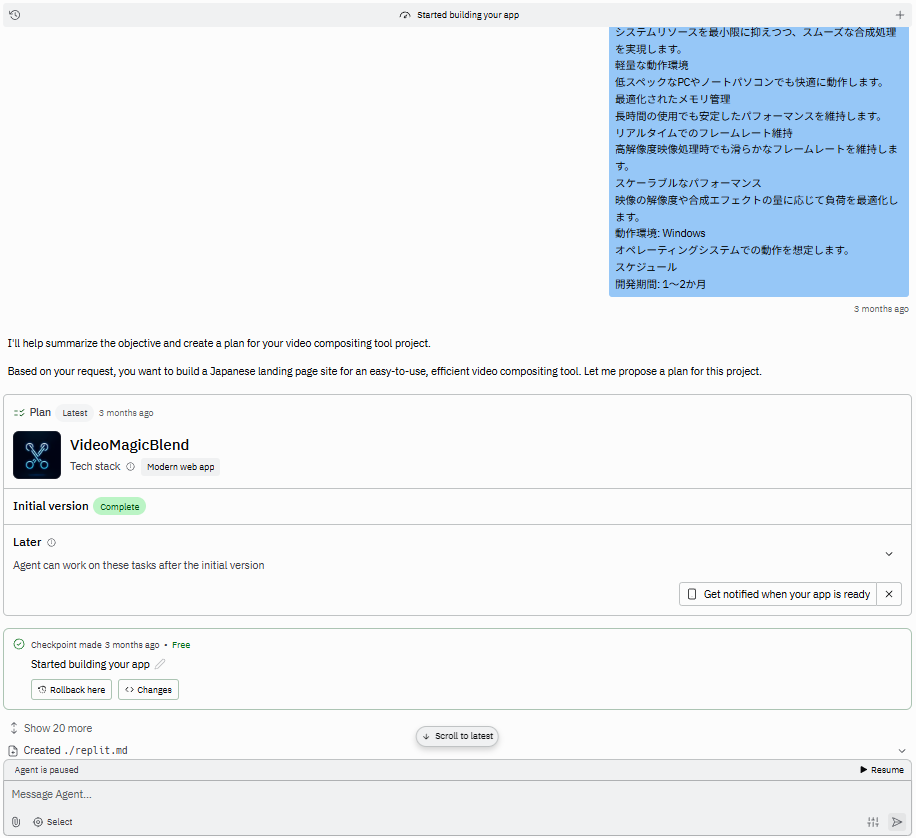Click the info icon next to Later
The width and height of the screenshot is (916, 838).
(51, 543)
